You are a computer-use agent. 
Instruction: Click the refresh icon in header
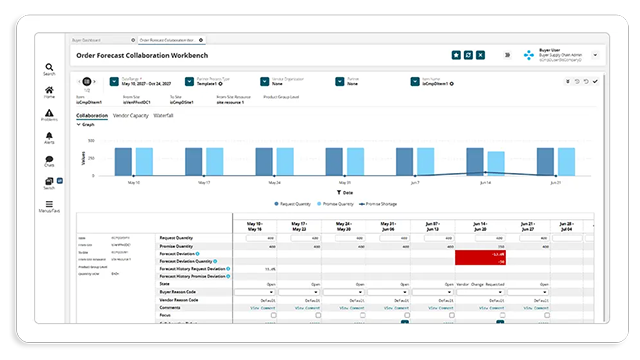point(468,55)
